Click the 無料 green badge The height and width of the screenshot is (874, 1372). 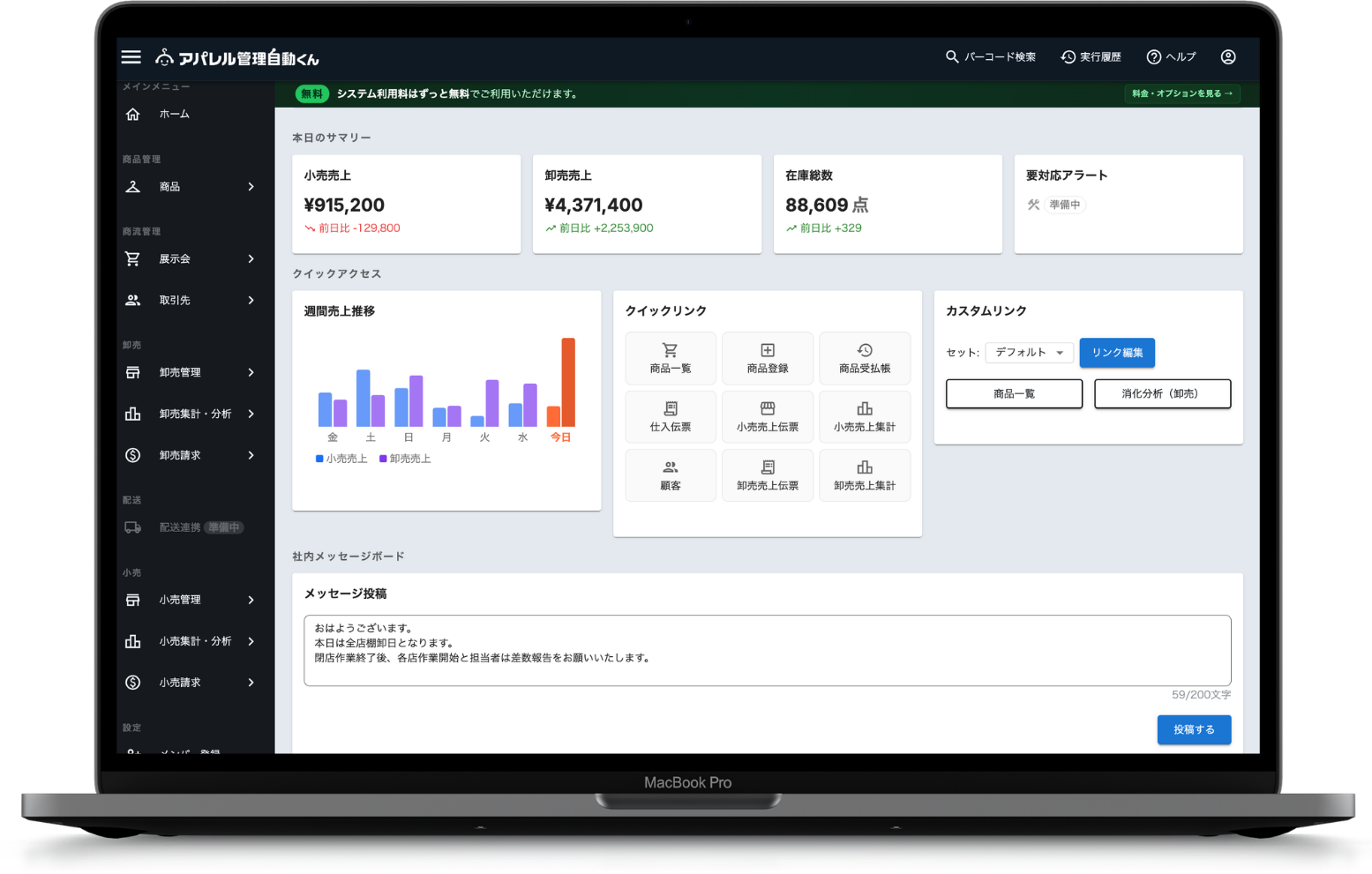tap(311, 94)
